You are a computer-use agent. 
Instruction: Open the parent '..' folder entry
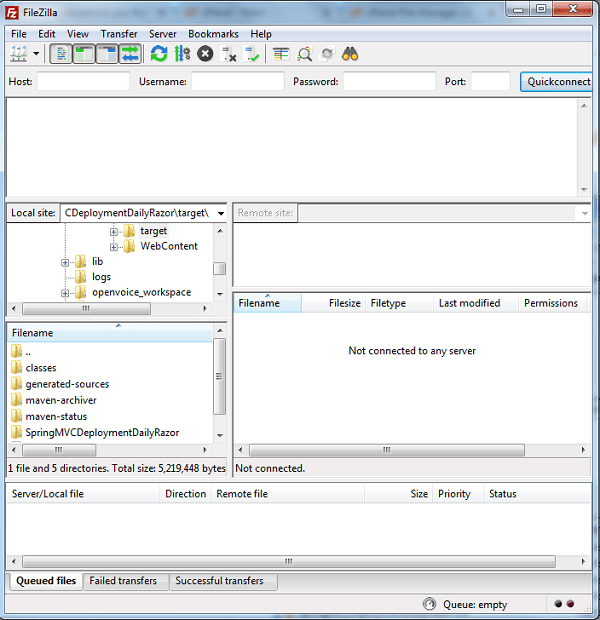tap(22, 352)
